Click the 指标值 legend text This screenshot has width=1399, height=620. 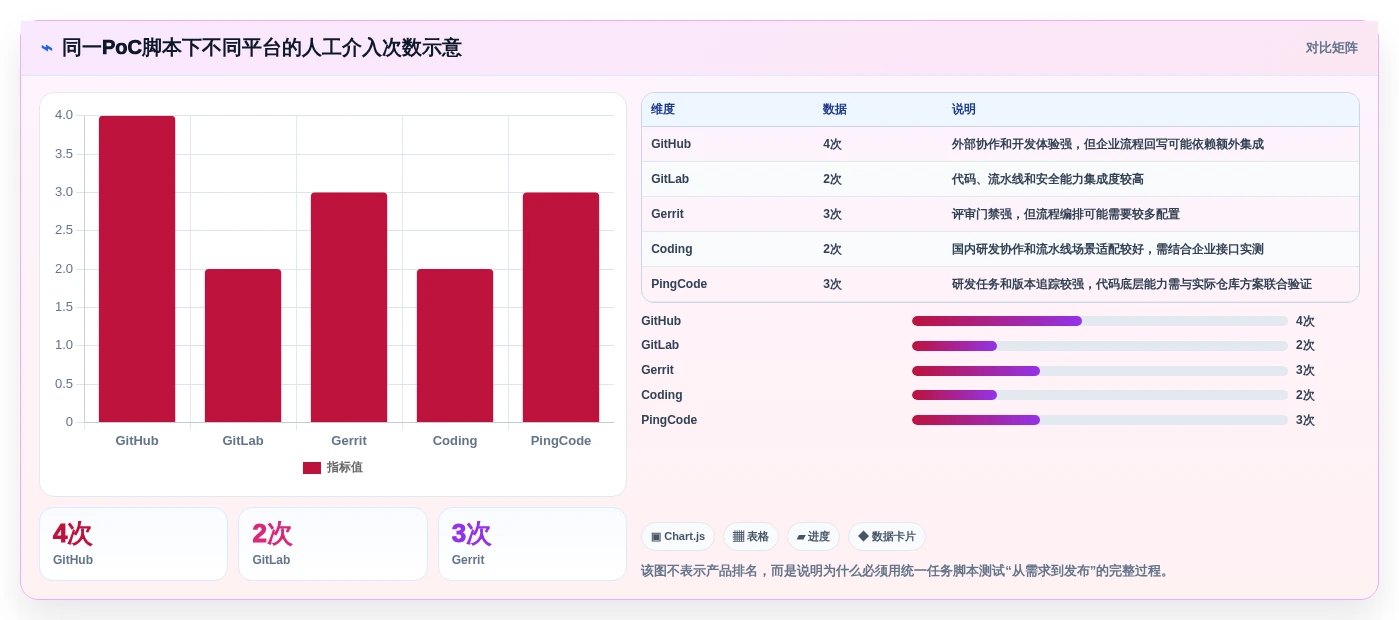(345, 468)
